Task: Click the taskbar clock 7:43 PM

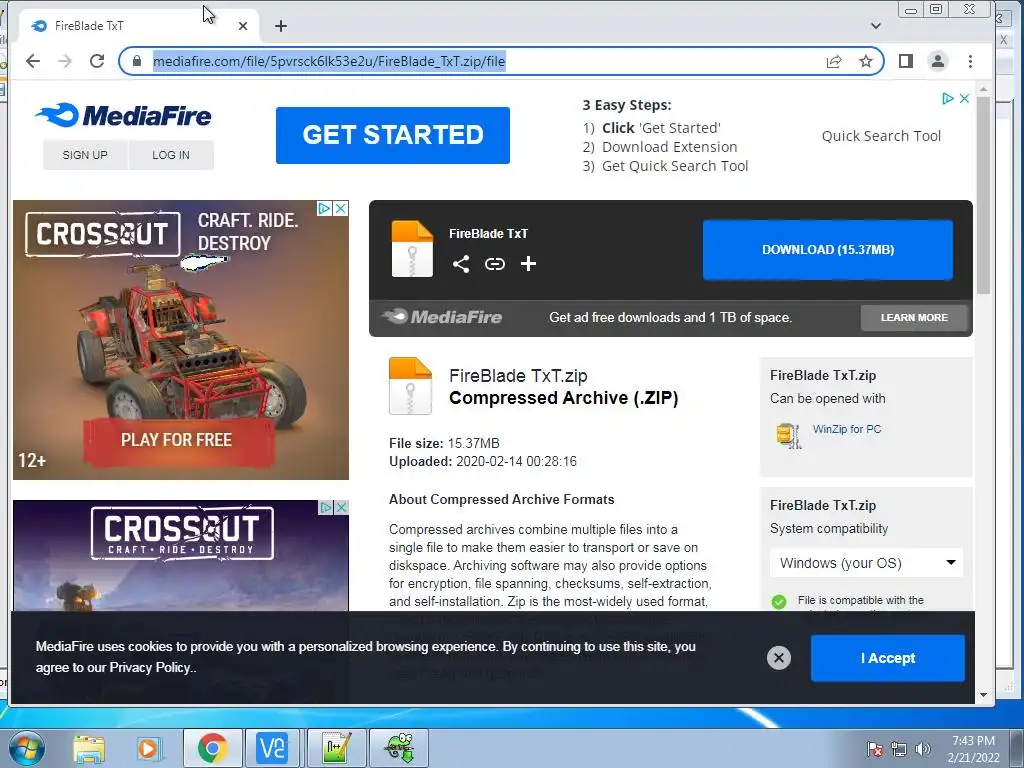Action: [x=973, y=749]
